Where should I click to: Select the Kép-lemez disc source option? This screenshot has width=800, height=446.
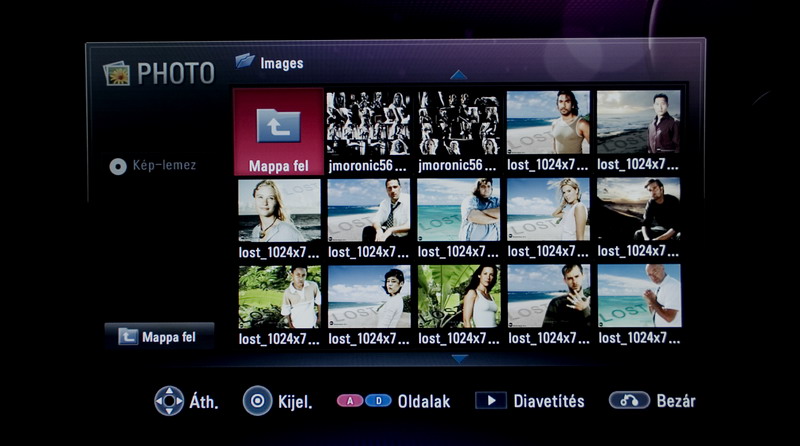coord(153,166)
